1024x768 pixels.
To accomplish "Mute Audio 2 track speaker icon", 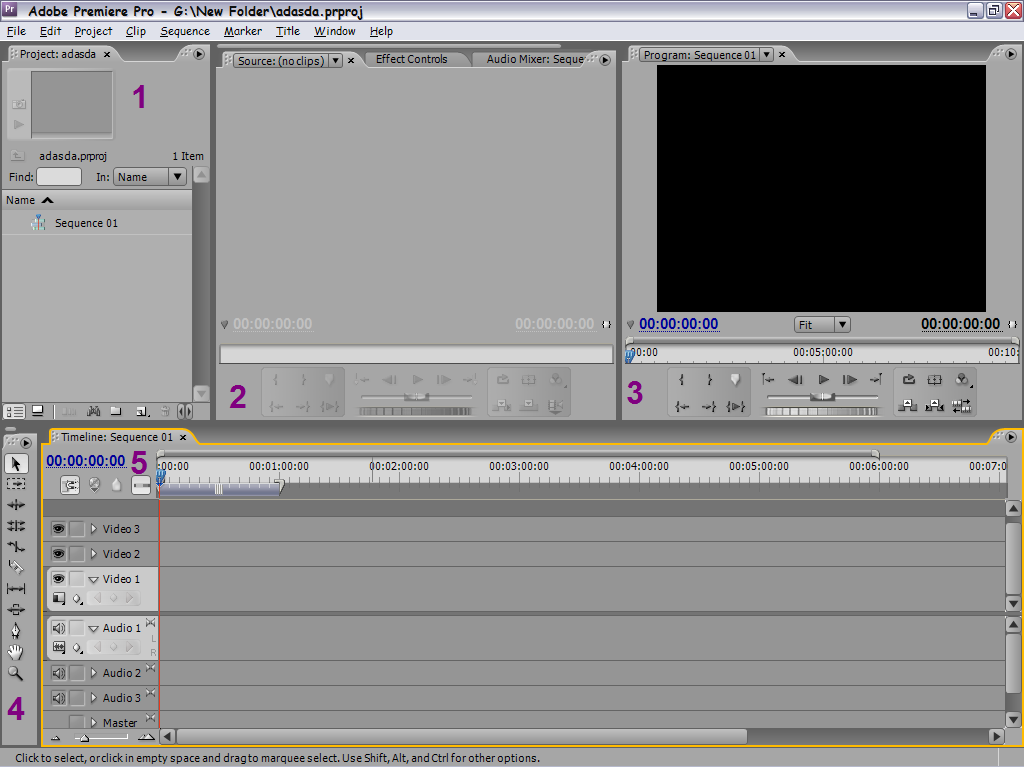I will (59, 673).
